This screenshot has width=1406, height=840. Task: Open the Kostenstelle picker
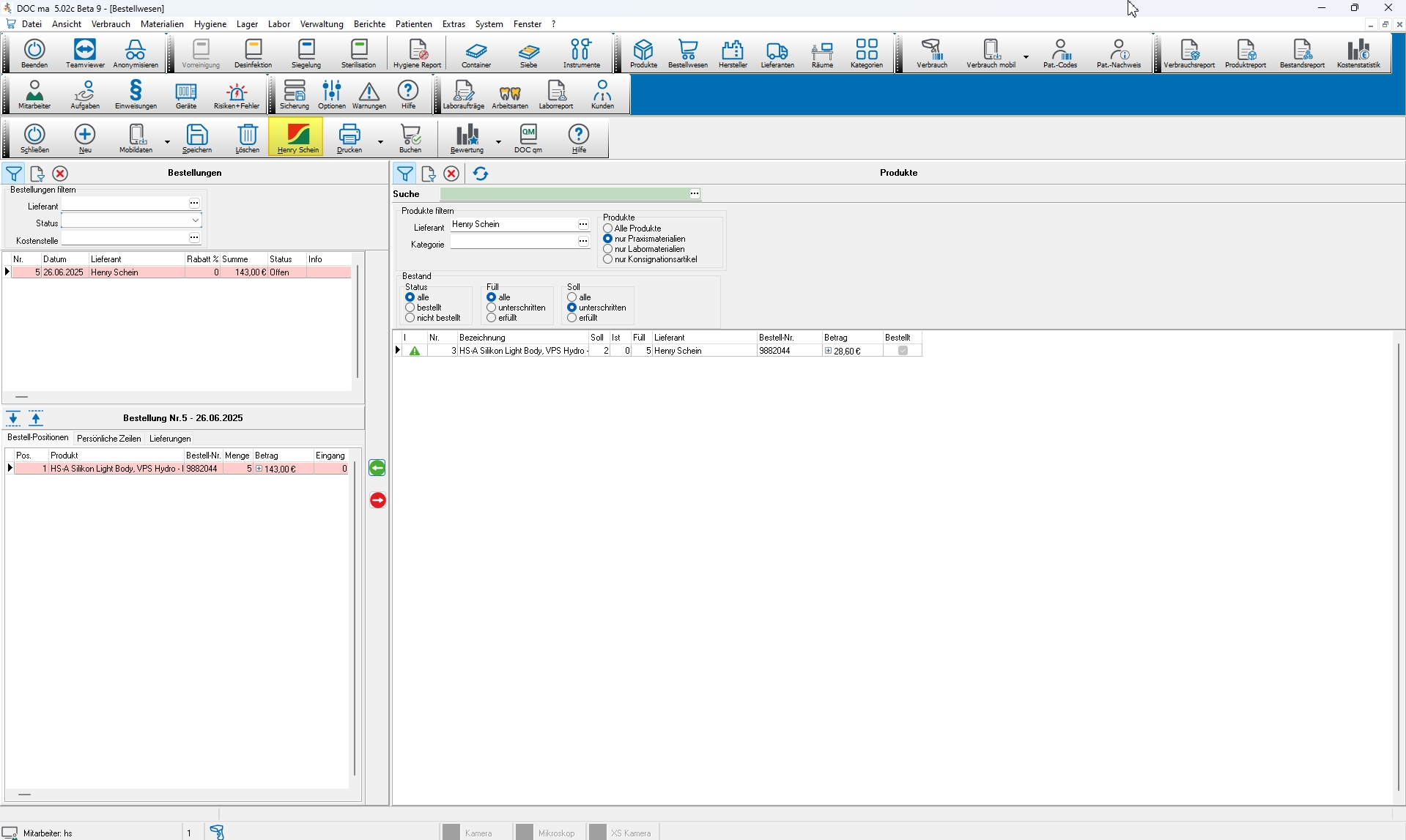pos(194,238)
